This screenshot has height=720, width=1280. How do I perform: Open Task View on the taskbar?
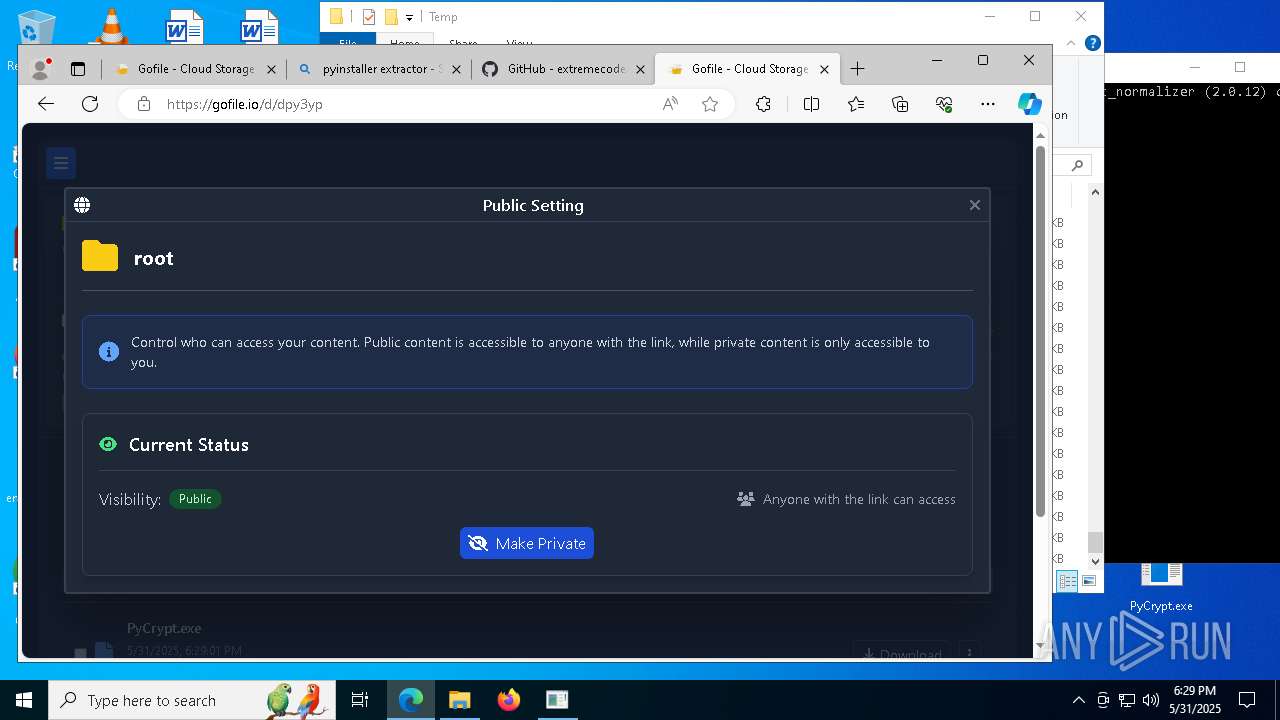(360, 700)
